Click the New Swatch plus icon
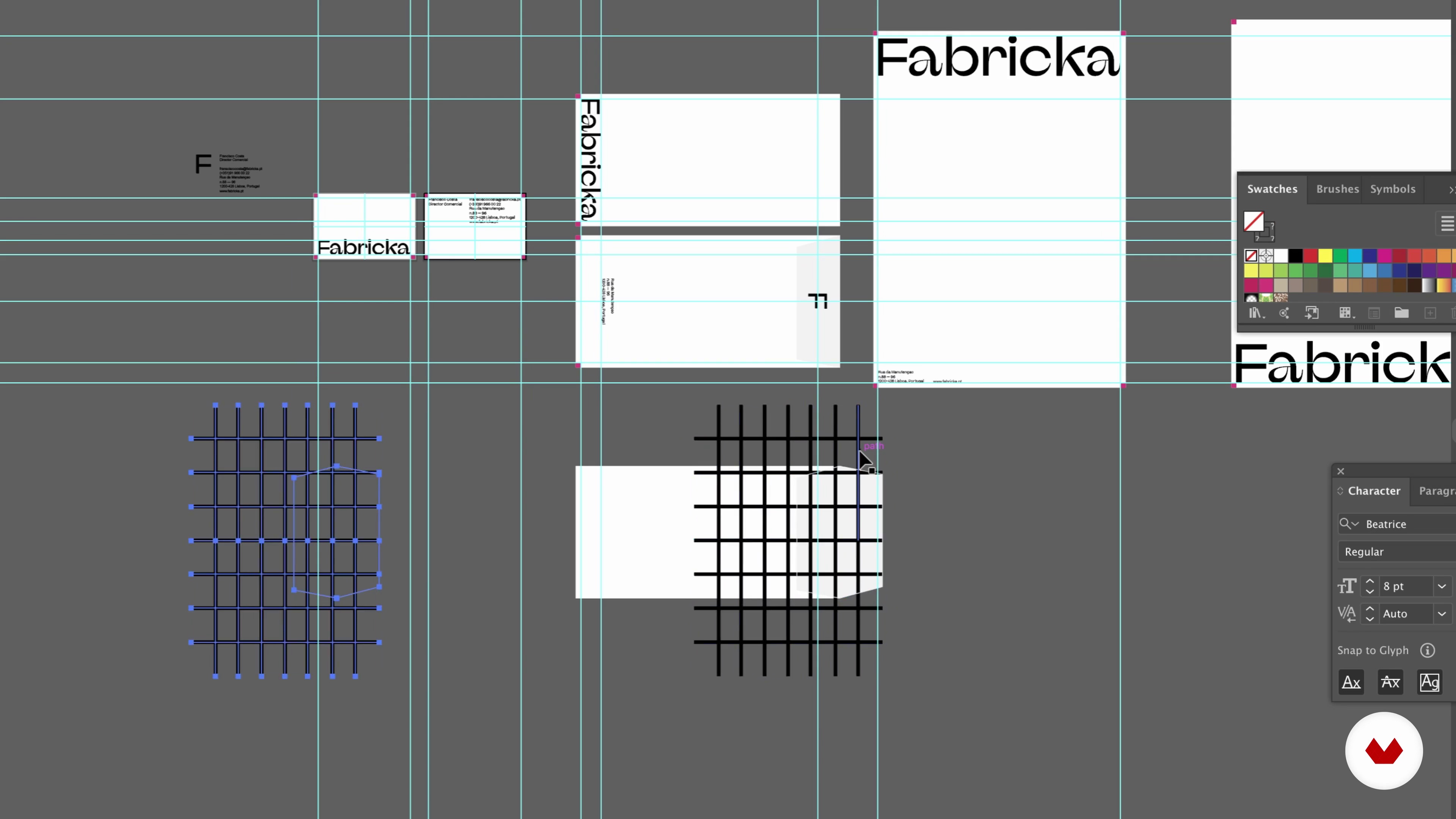 tap(1430, 313)
